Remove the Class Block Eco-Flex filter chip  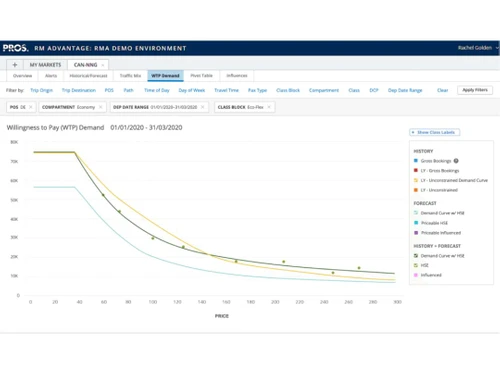coord(269,107)
